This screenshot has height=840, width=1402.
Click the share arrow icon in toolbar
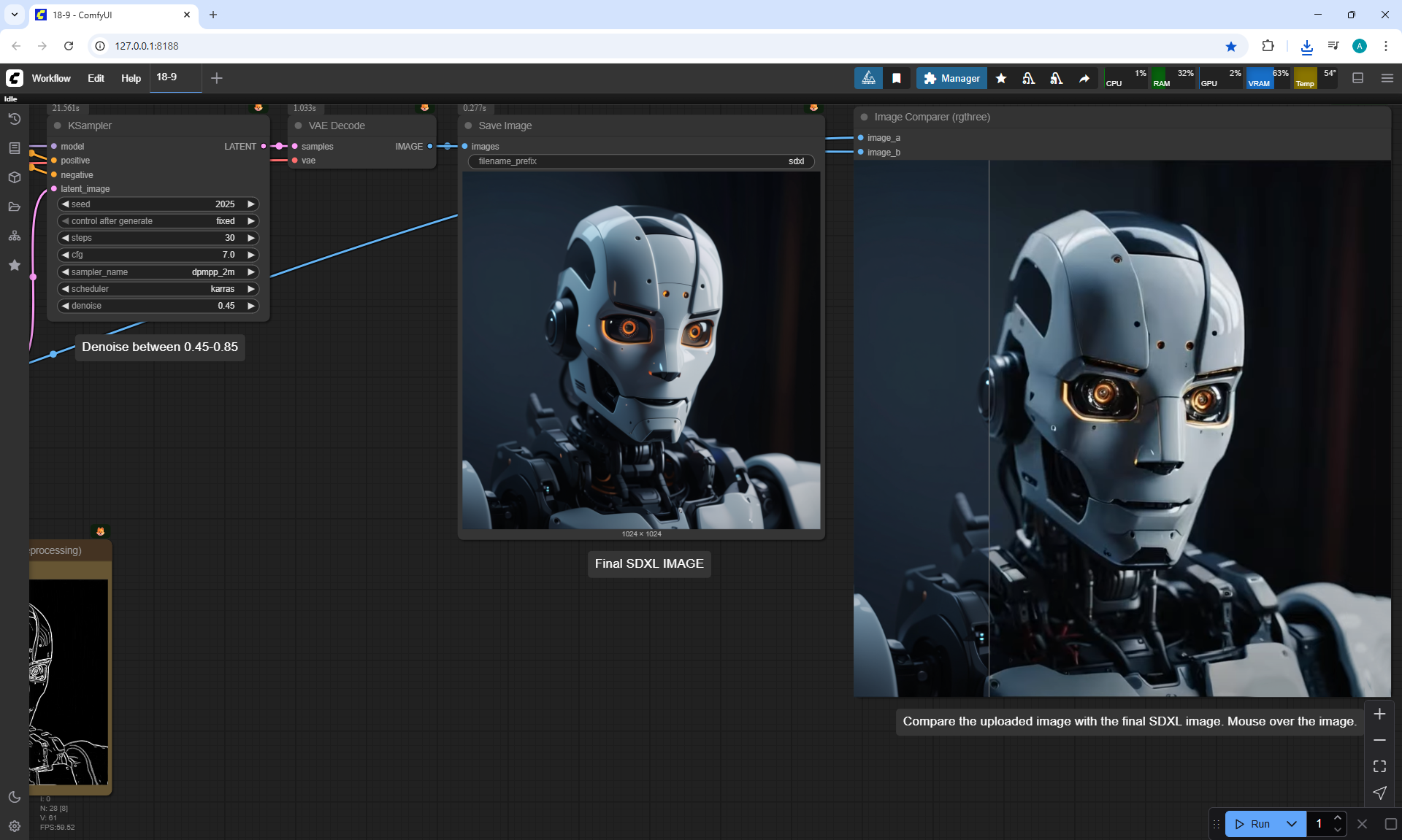coord(1084,78)
